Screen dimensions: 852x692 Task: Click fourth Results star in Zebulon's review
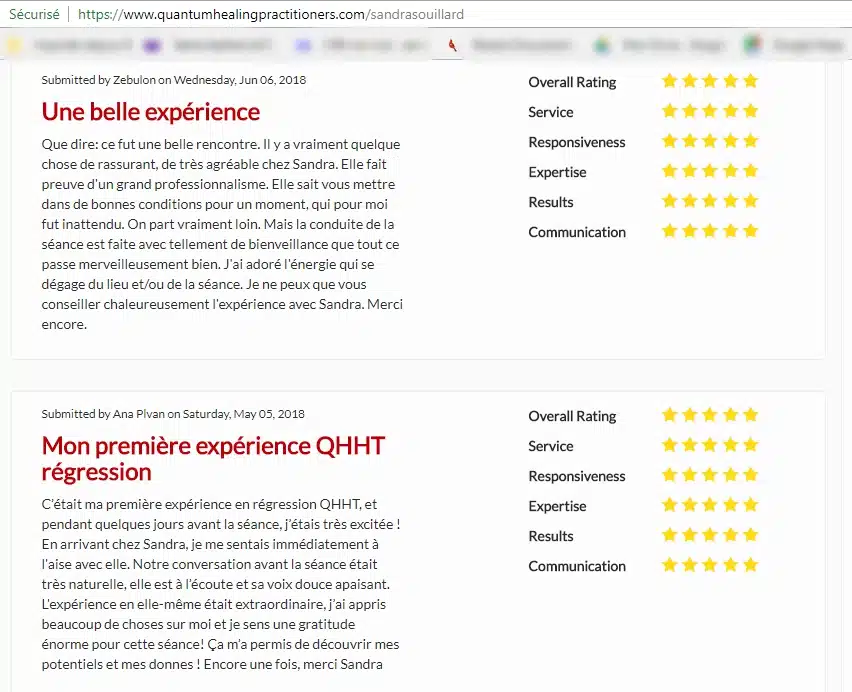pos(730,201)
